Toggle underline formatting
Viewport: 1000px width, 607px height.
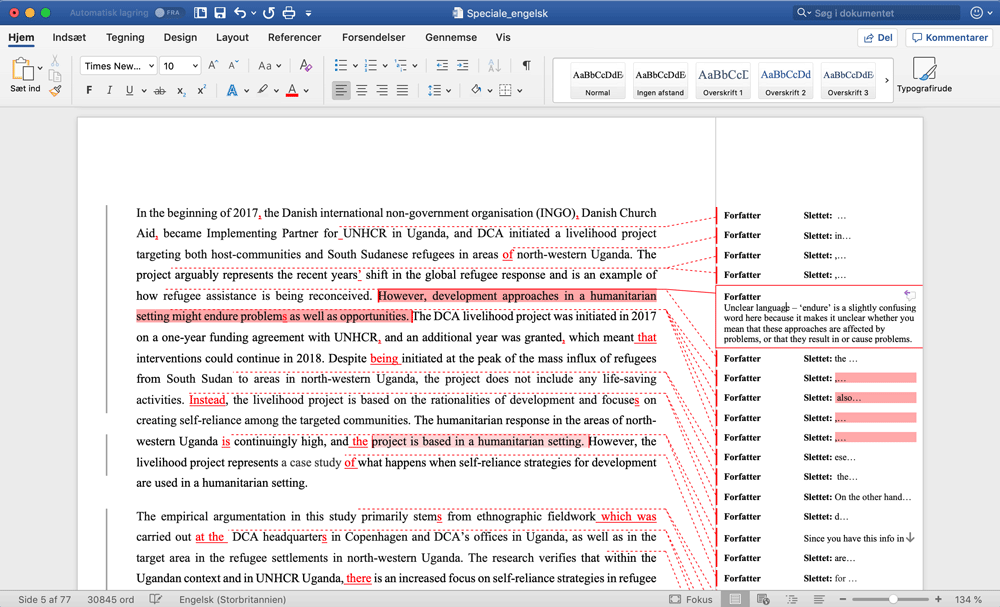(129, 91)
